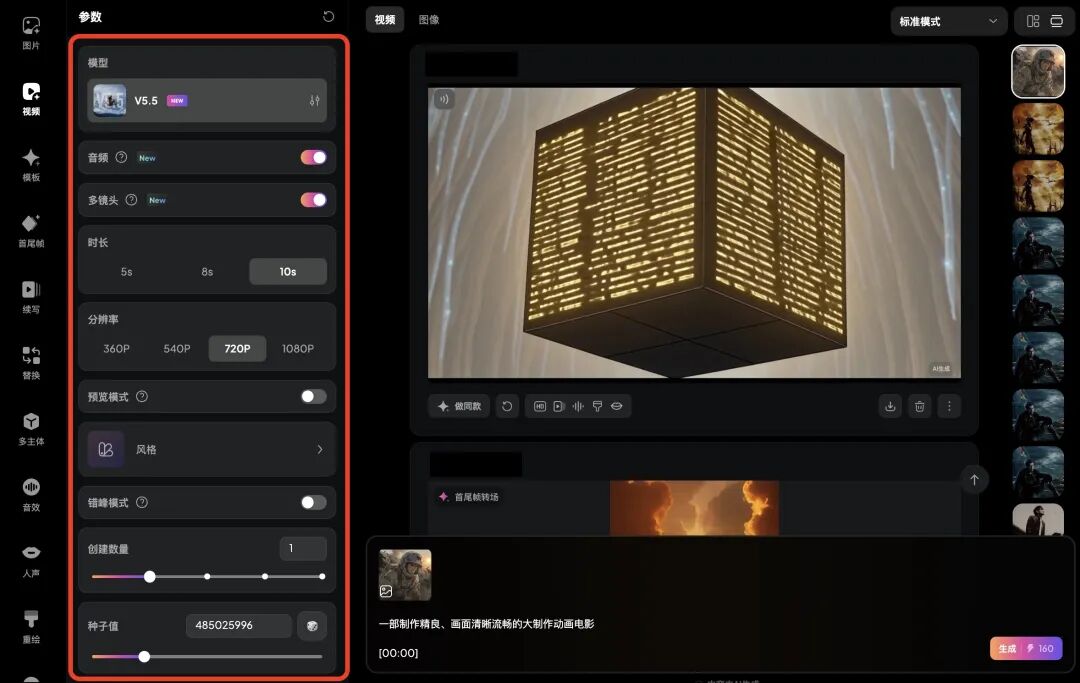Select the 1080P resolution option
This screenshot has height=683, width=1080.
coord(300,348)
